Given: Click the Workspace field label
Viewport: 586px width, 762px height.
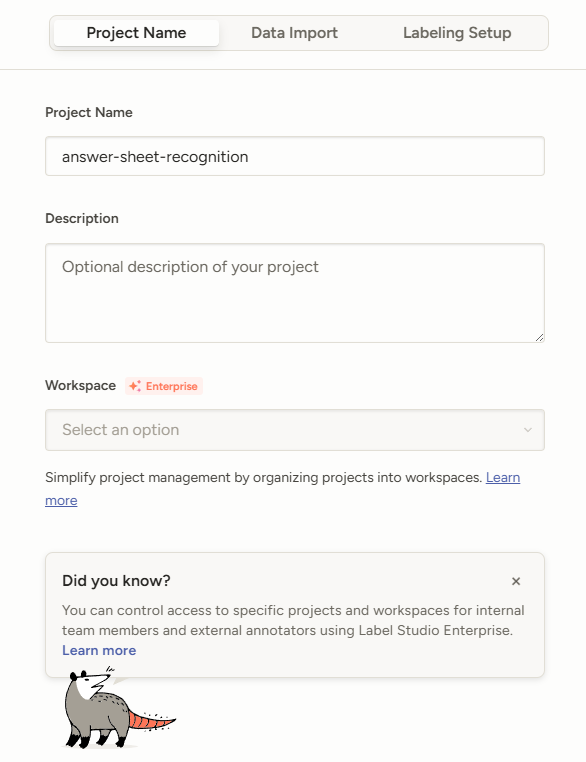Looking at the screenshot, I should click(x=81, y=386).
